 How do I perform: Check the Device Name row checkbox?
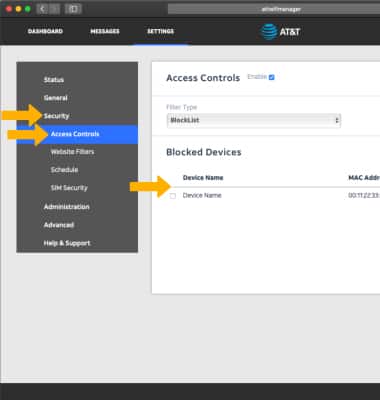173,196
